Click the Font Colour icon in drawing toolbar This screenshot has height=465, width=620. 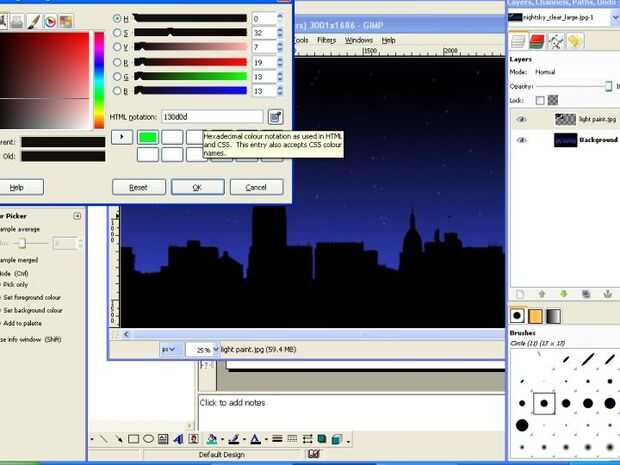click(255, 439)
